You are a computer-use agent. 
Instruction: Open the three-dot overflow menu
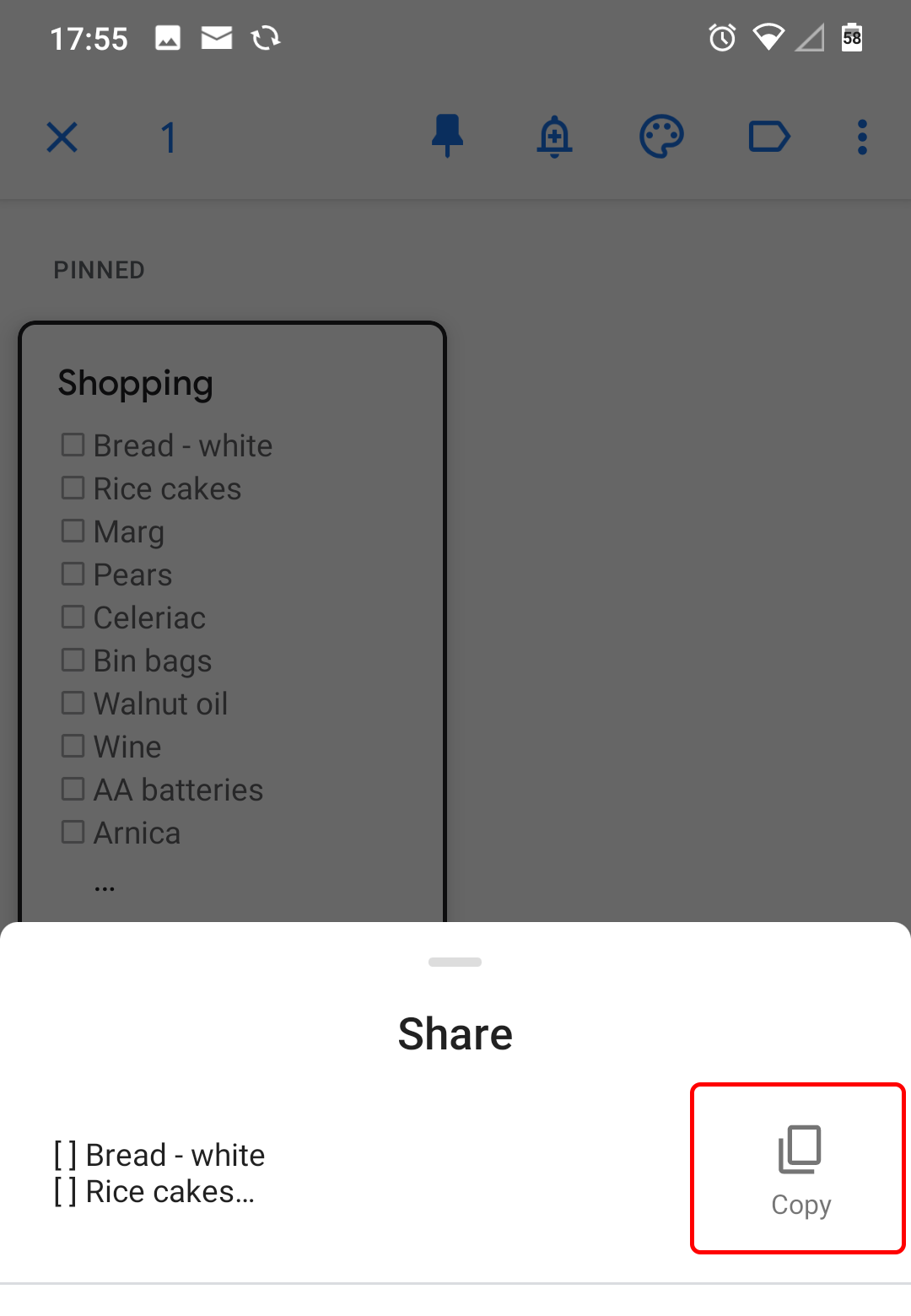click(862, 137)
